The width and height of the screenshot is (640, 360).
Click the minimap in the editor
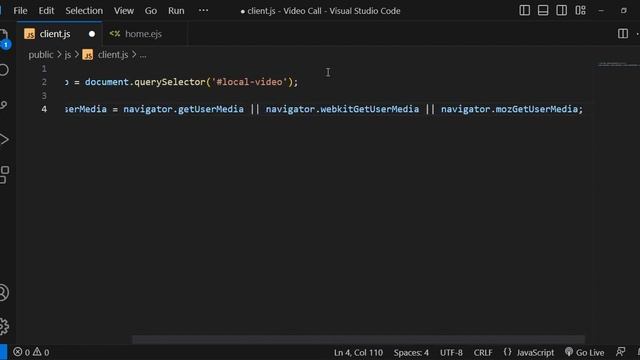tap(618, 64)
